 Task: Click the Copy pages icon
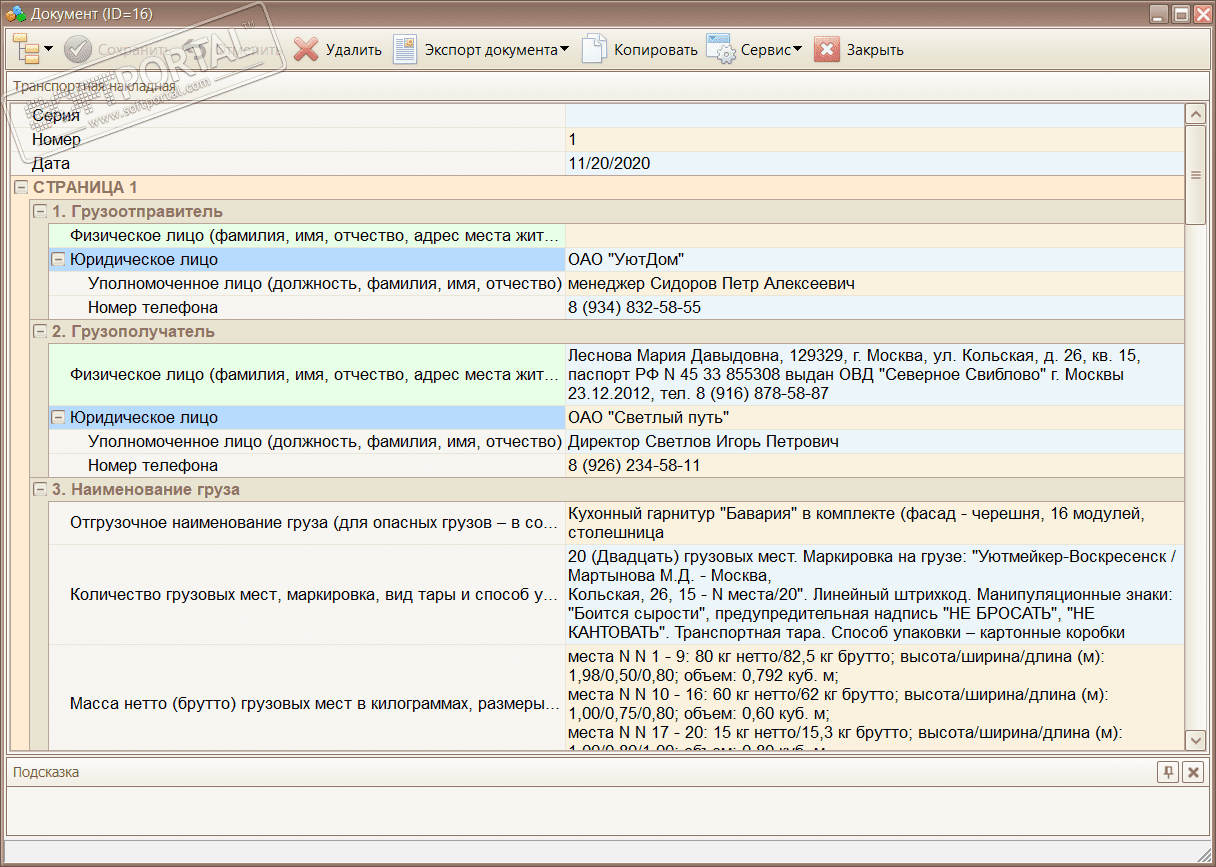(x=594, y=49)
